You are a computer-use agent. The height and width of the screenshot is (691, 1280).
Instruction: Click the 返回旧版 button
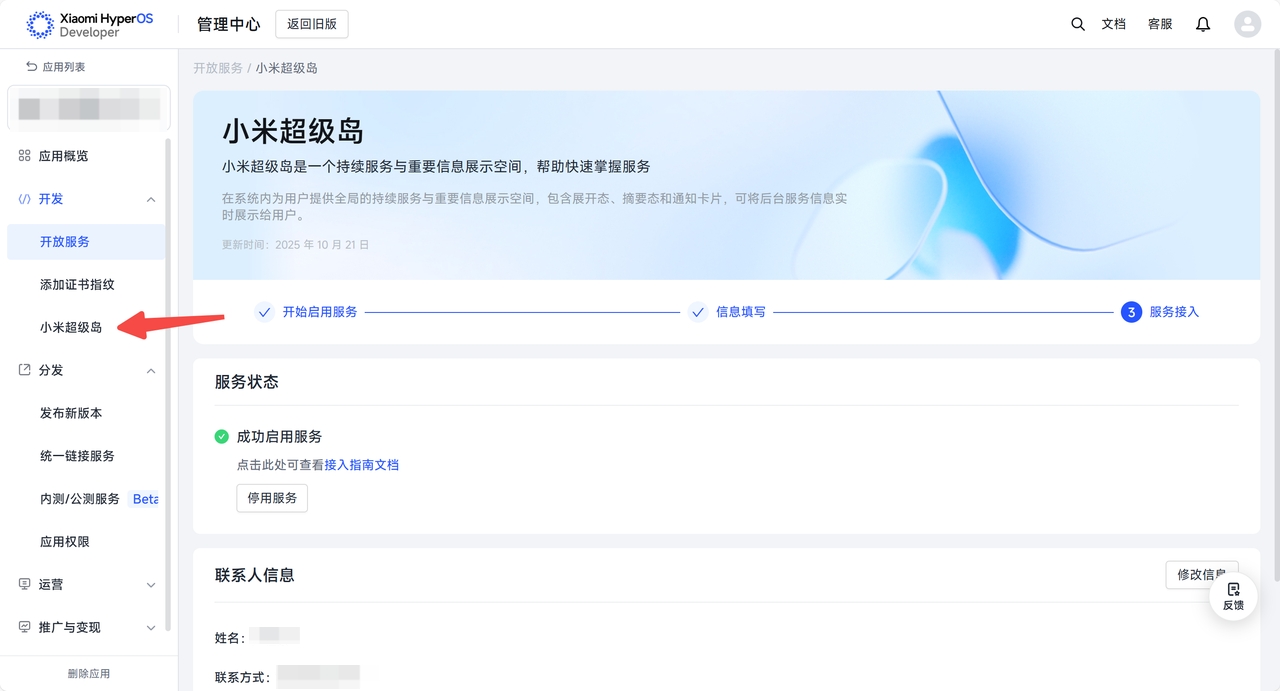click(311, 24)
